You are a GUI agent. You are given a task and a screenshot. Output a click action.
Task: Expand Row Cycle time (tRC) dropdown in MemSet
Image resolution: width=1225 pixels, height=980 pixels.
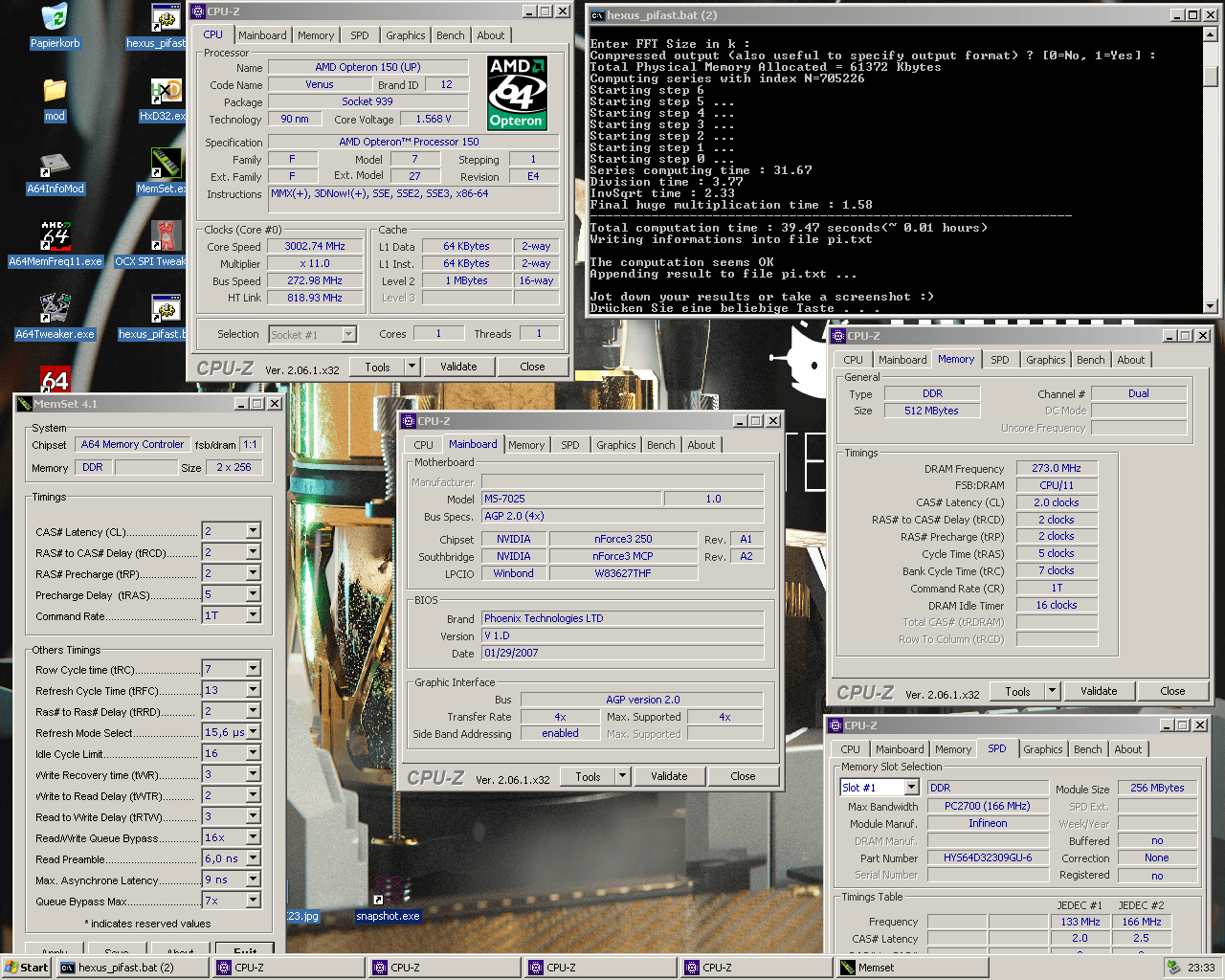(254, 669)
